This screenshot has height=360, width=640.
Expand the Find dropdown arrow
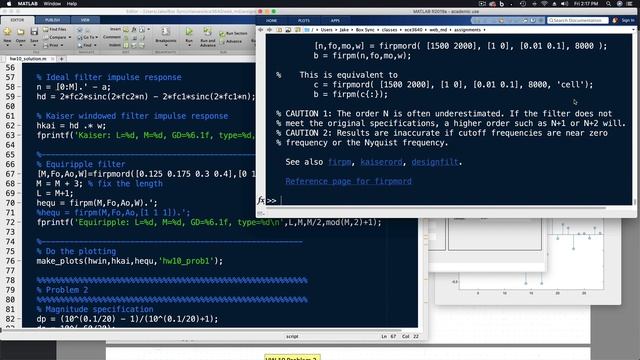tap(95, 45)
